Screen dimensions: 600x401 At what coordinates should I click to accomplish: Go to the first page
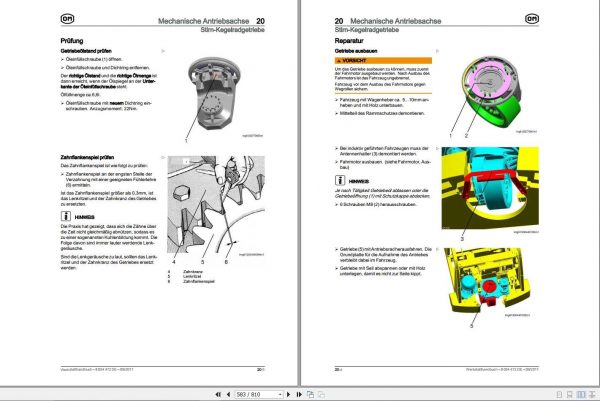coord(218,394)
